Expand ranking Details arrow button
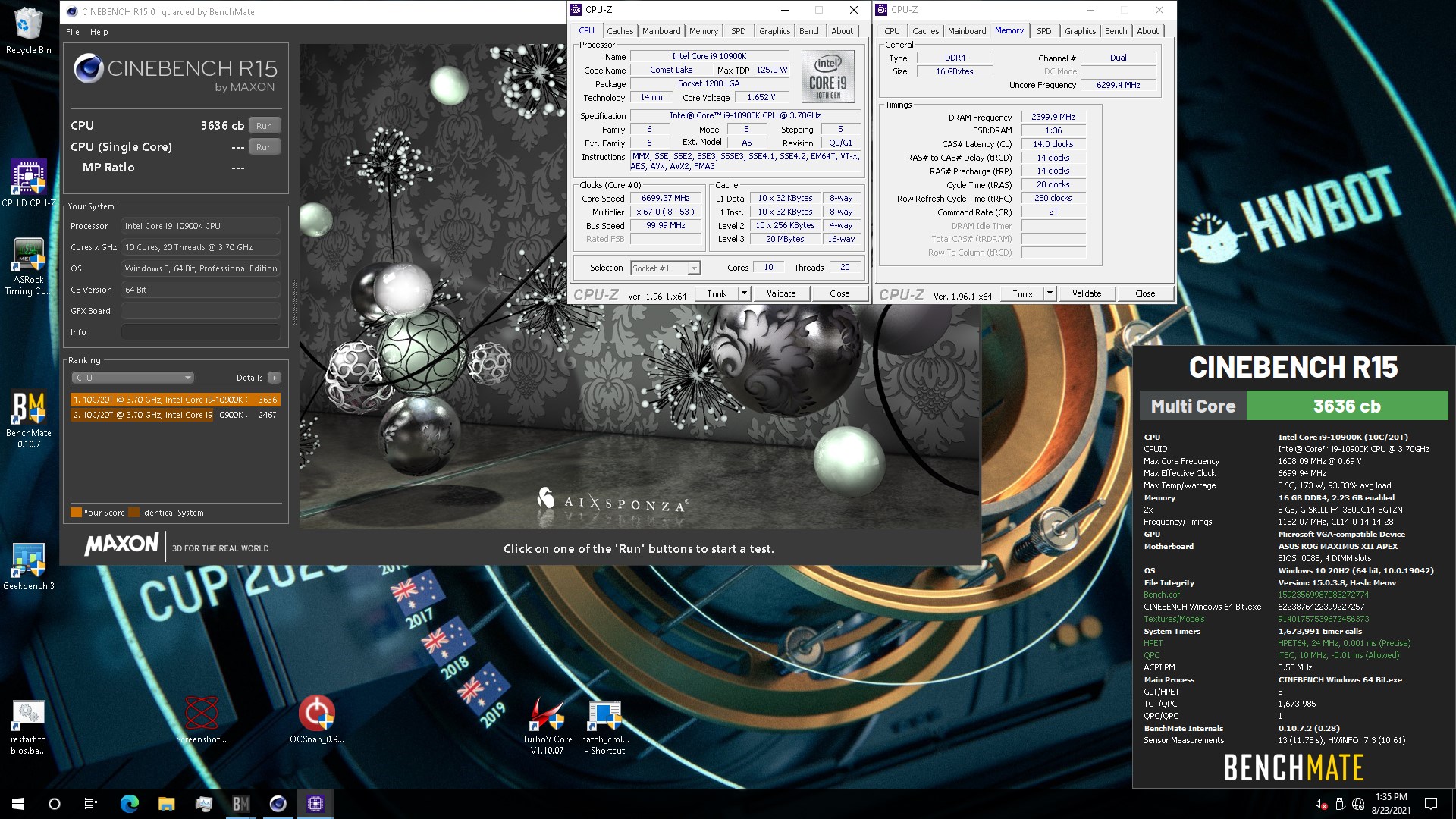The width and height of the screenshot is (1456, 819). tap(275, 378)
